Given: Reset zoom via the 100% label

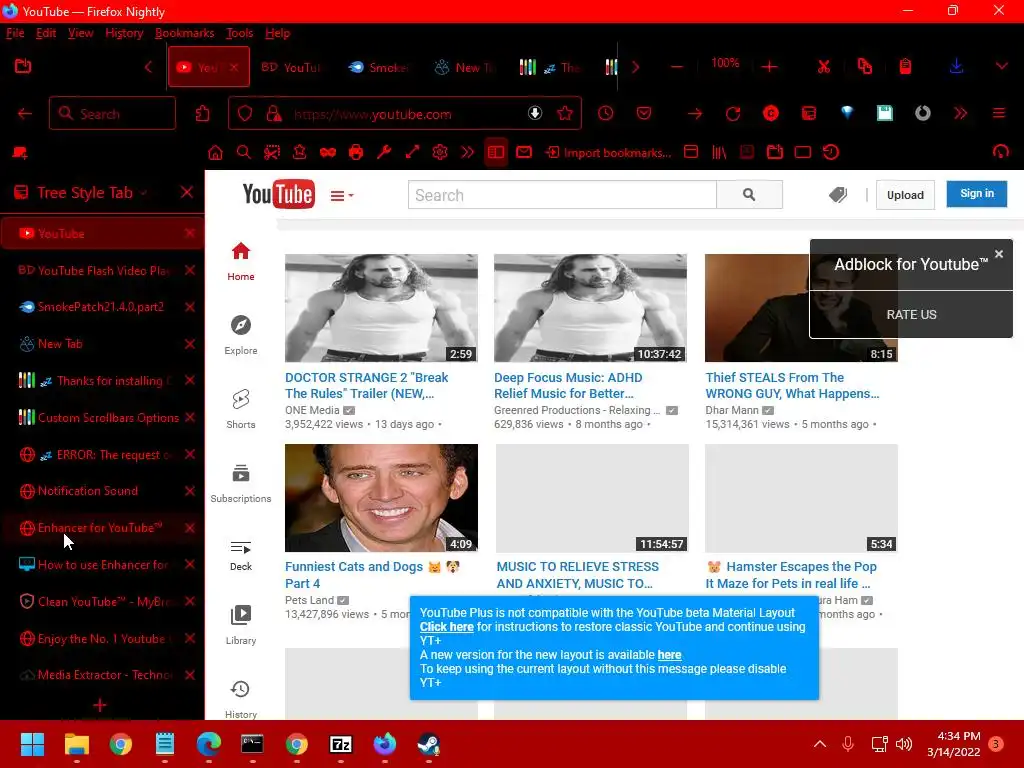Looking at the screenshot, I should (725, 63).
